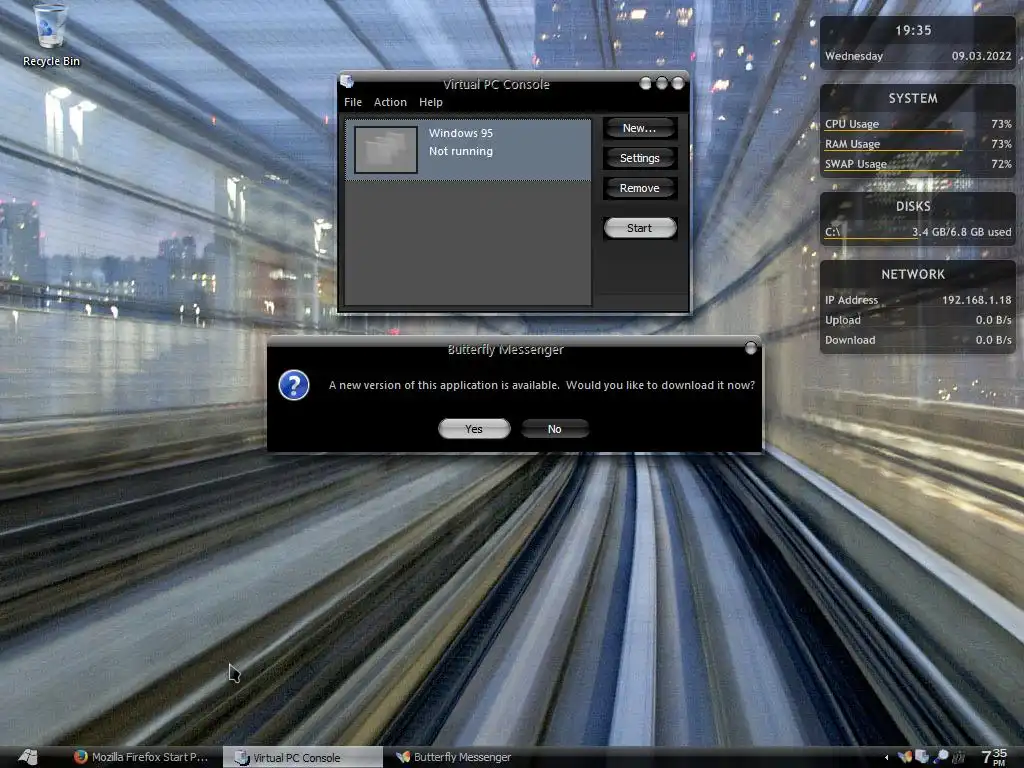This screenshot has width=1024, height=768.
Task: Close the Virtual PC Console window
Action: tap(678, 83)
